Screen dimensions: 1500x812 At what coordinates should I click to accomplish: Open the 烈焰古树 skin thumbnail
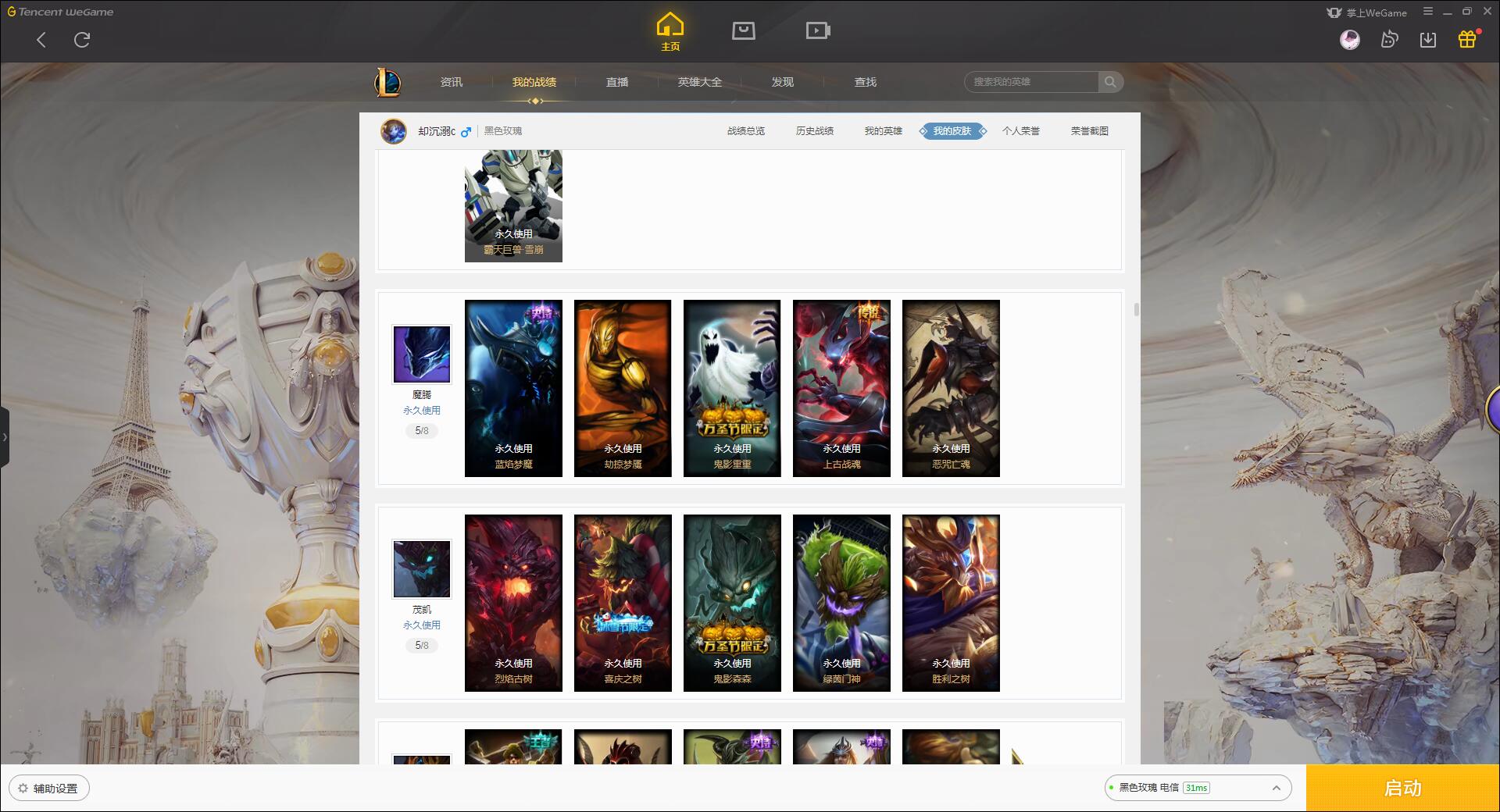pos(513,603)
